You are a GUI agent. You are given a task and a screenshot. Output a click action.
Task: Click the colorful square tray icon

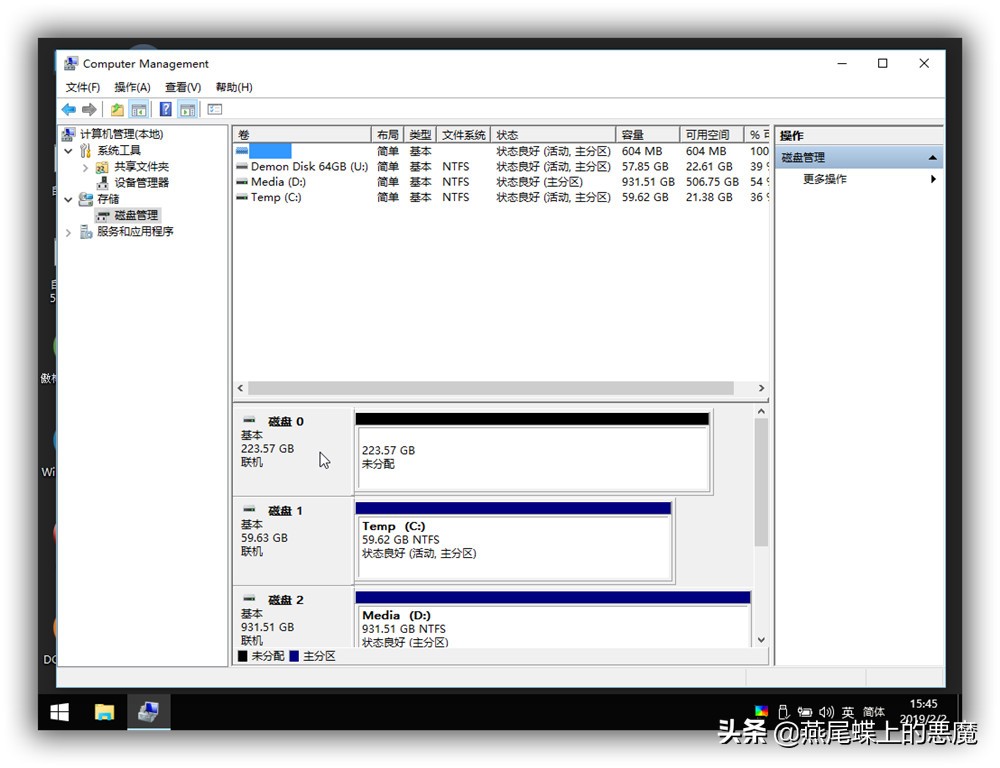[x=761, y=711]
